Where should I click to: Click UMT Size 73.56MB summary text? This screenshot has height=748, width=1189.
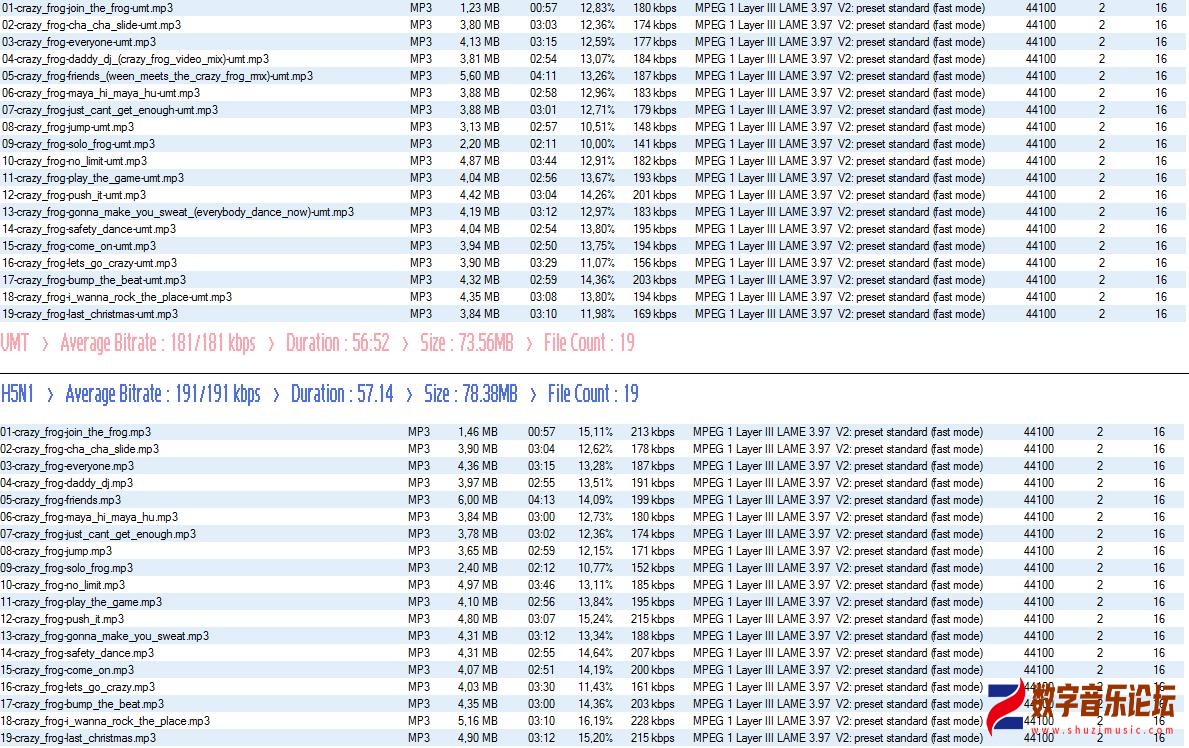[466, 343]
